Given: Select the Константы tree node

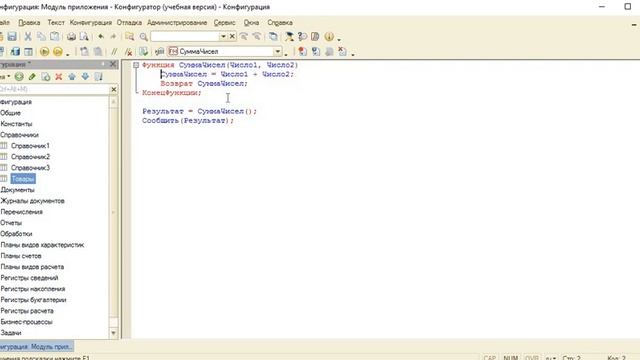Looking at the screenshot, I should tap(16, 124).
